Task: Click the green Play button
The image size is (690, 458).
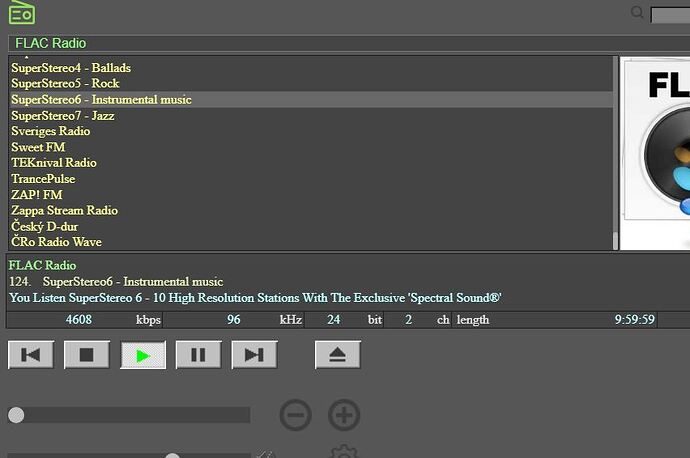Action: 143,355
